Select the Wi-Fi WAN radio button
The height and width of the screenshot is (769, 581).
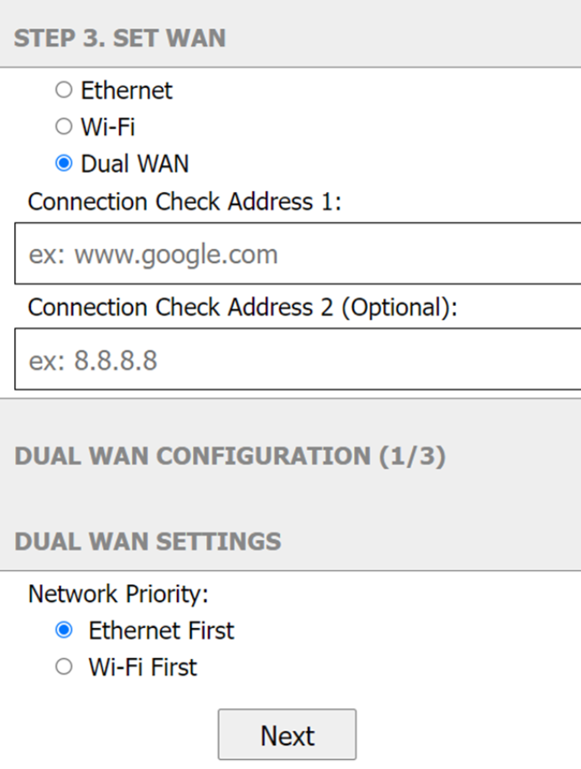pos(64,127)
